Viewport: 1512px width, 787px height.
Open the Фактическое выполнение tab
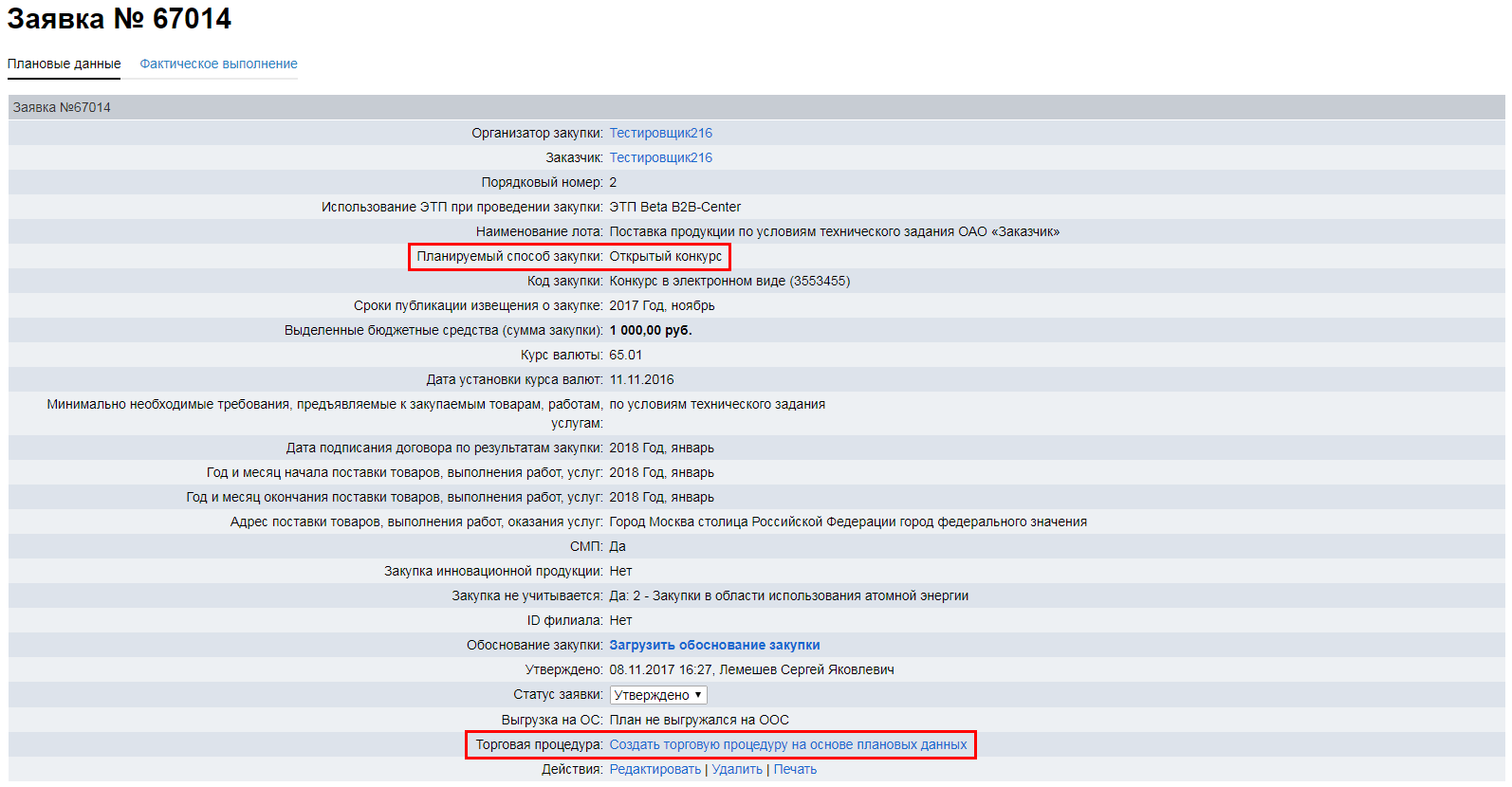coord(218,64)
